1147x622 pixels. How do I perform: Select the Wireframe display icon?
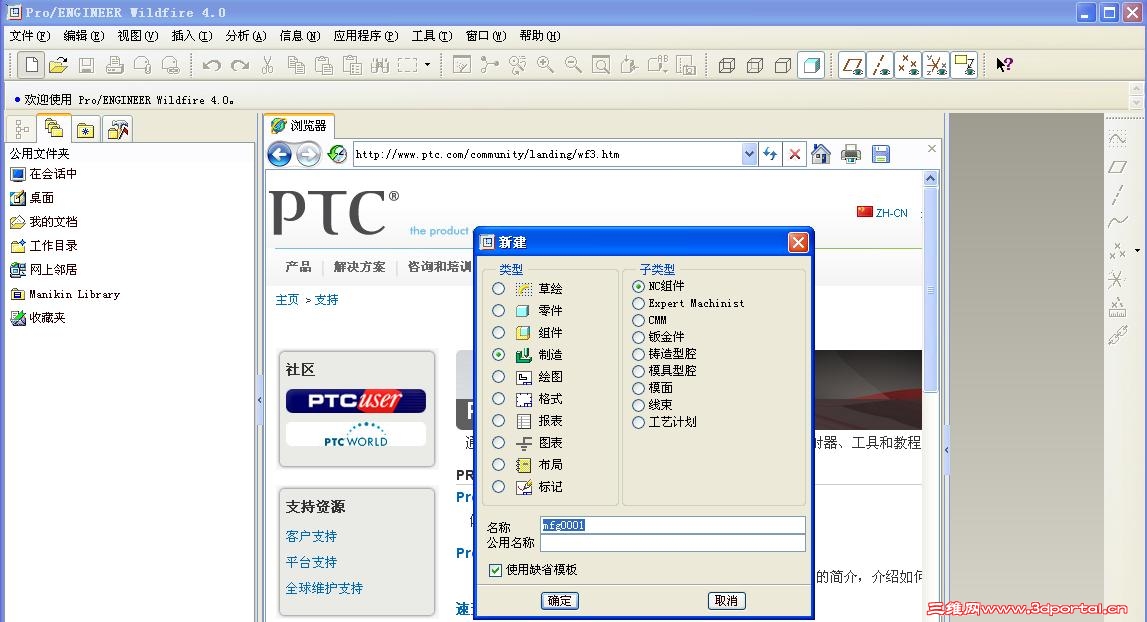click(726, 66)
